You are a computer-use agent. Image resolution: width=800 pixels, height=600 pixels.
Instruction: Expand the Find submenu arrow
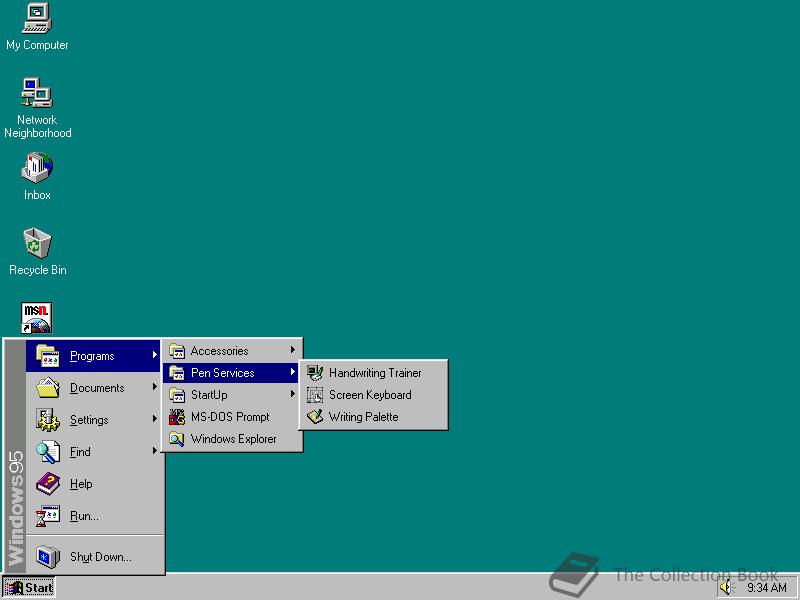[155, 451]
